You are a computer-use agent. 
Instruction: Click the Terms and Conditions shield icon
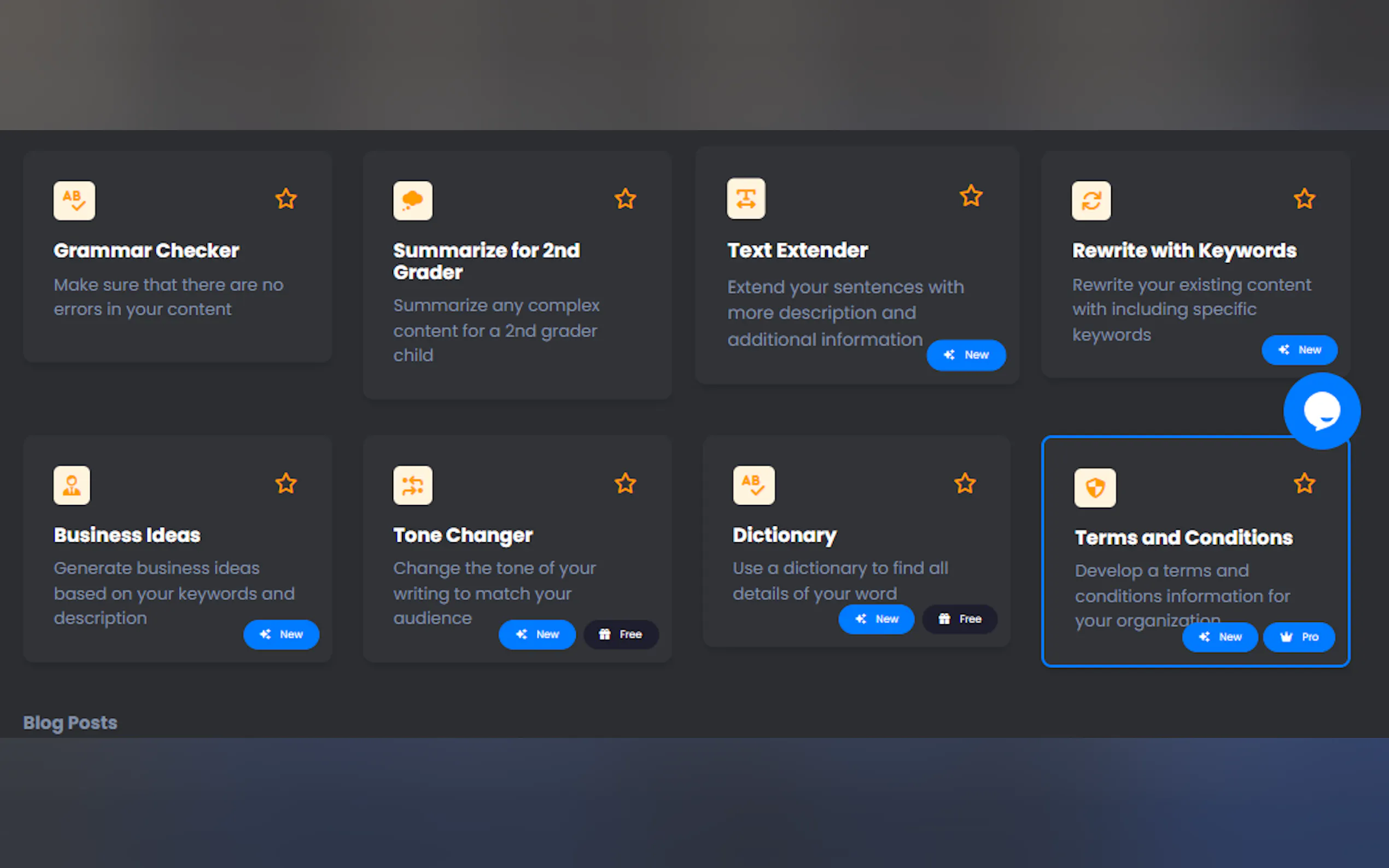[x=1094, y=488]
